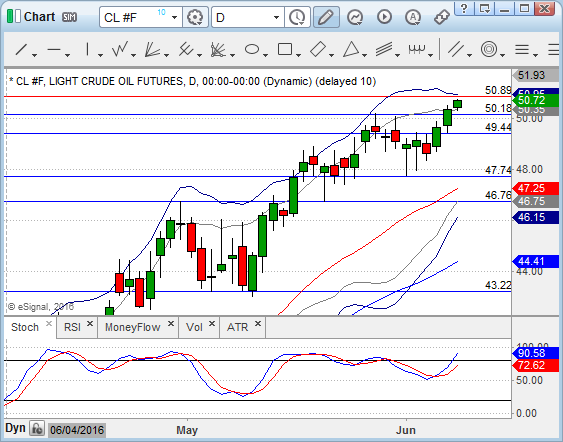Image resolution: width=563 pixels, height=442 pixels.
Task: Open the studies chart-line icon
Action: (355, 17)
